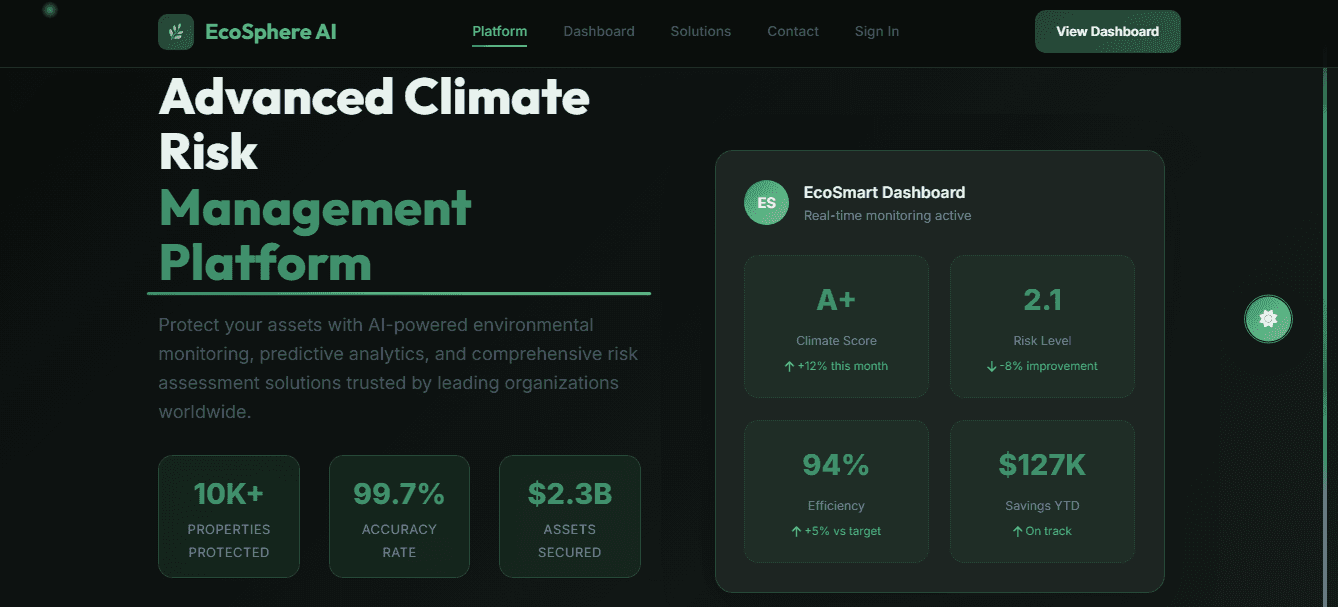Click the 2.1 Risk Level card

click(1042, 326)
